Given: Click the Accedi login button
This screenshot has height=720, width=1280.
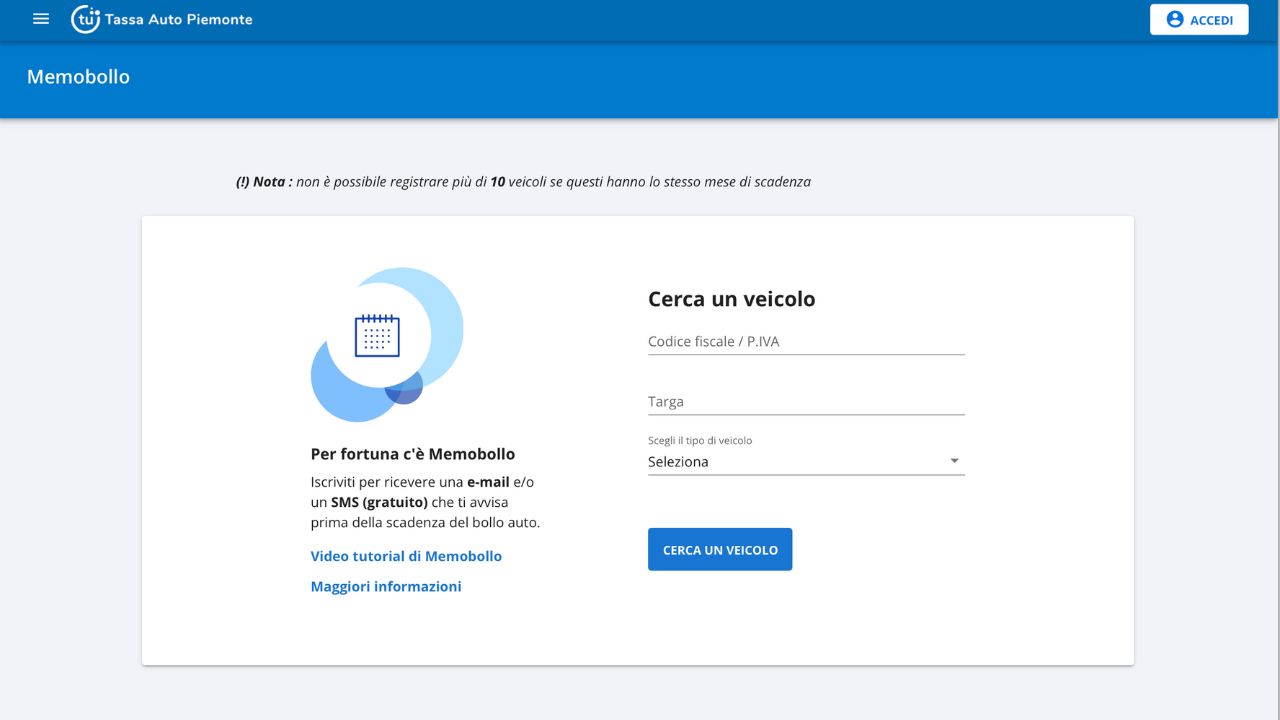Looking at the screenshot, I should [x=1199, y=19].
